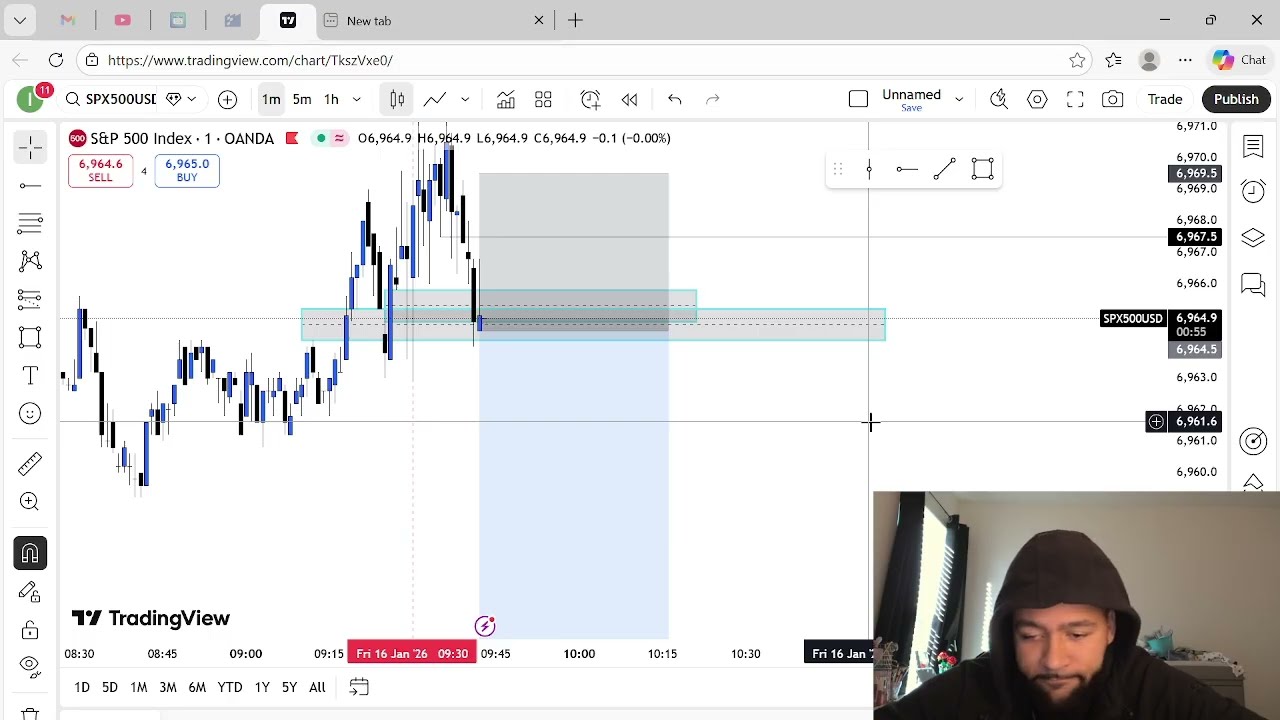Open the layout templates grid
The height and width of the screenshot is (720, 1280).
pyautogui.click(x=543, y=99)
